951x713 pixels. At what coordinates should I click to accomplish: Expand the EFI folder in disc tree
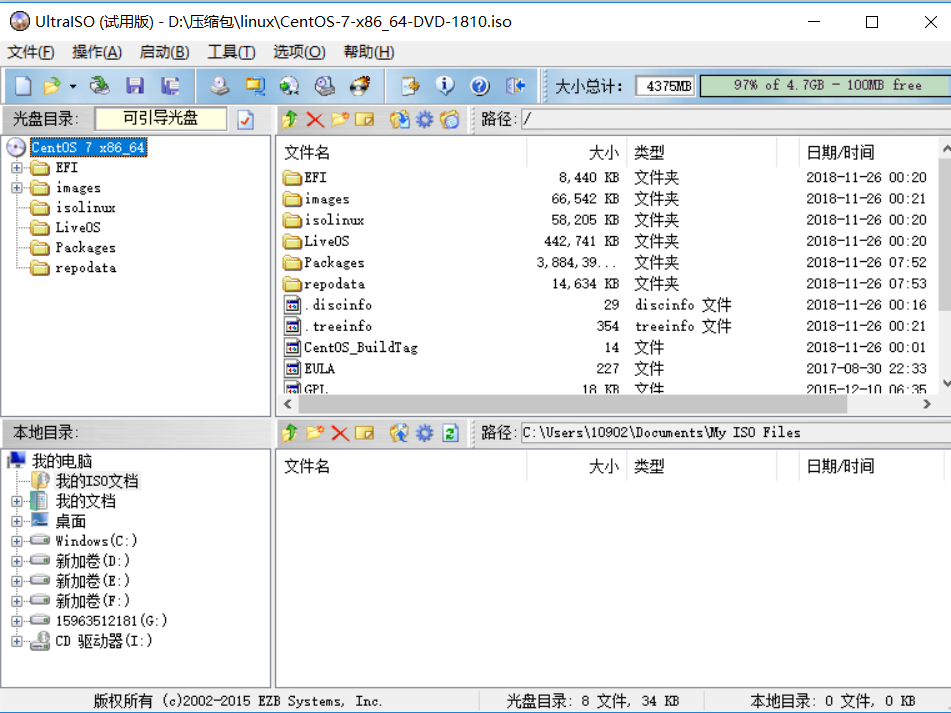[x=17, y=167]
